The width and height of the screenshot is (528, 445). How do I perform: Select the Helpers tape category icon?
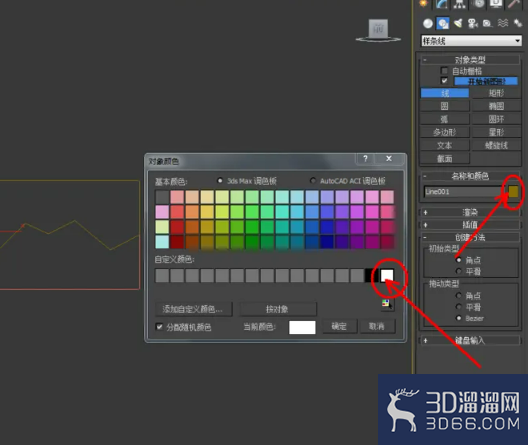click(488, 23)
